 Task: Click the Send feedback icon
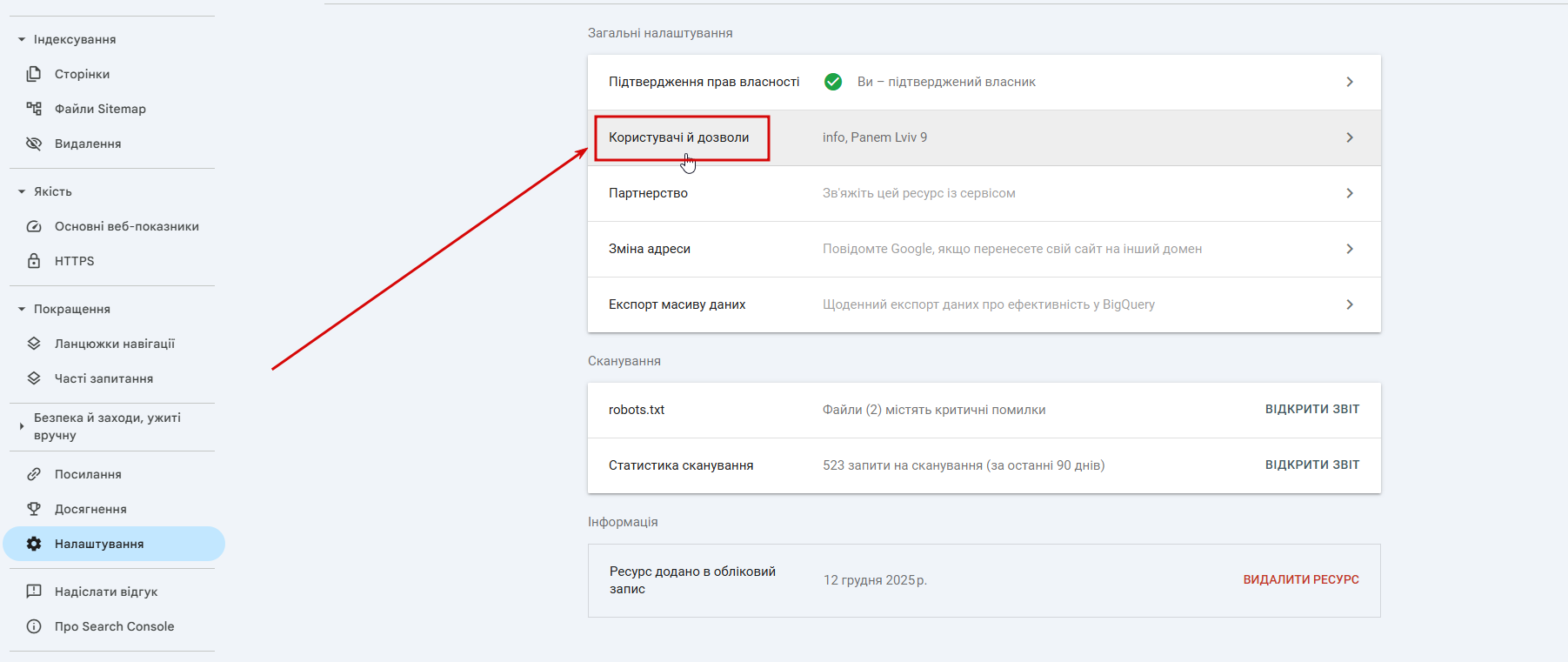click(34, 592)
